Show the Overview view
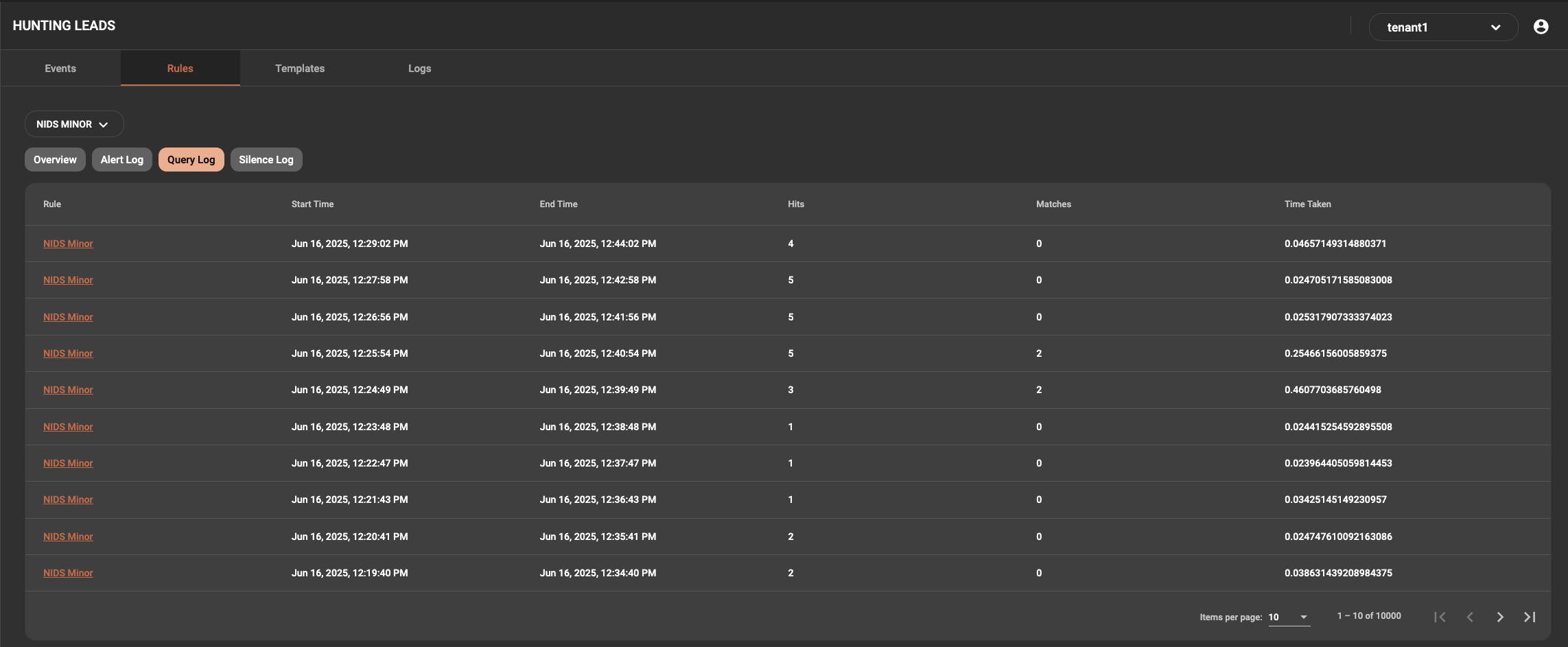1568x647 pixels. 55,160
